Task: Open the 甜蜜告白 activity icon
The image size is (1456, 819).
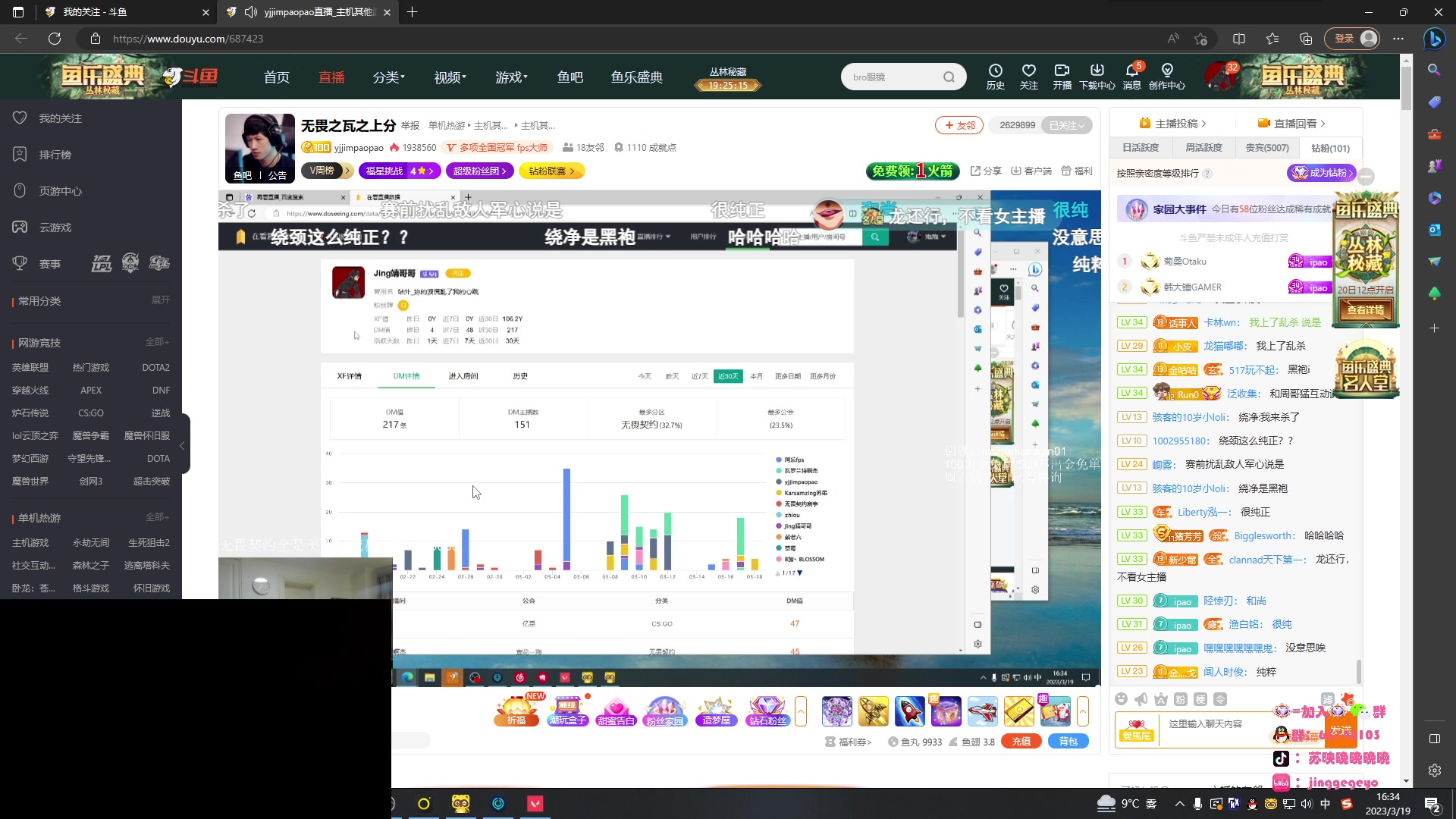Action: (616, 711)
